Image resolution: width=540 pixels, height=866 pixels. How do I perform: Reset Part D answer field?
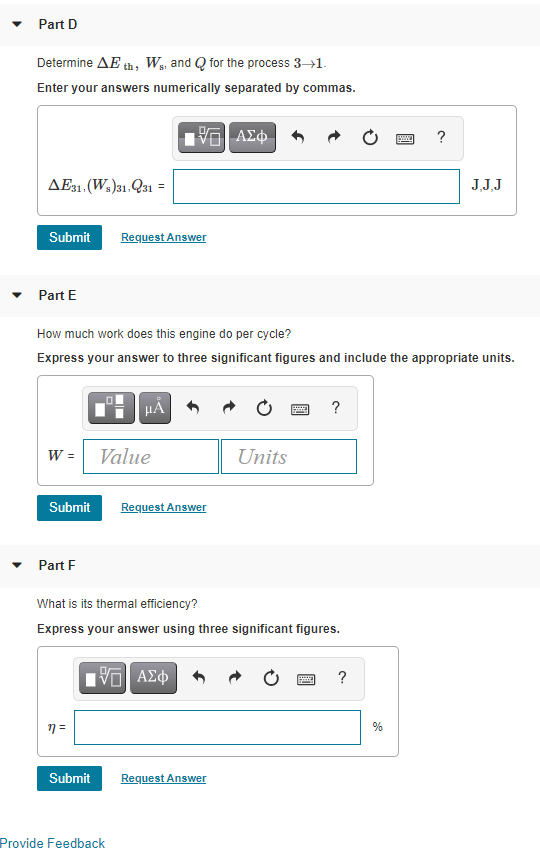click(x=370, y=137)
